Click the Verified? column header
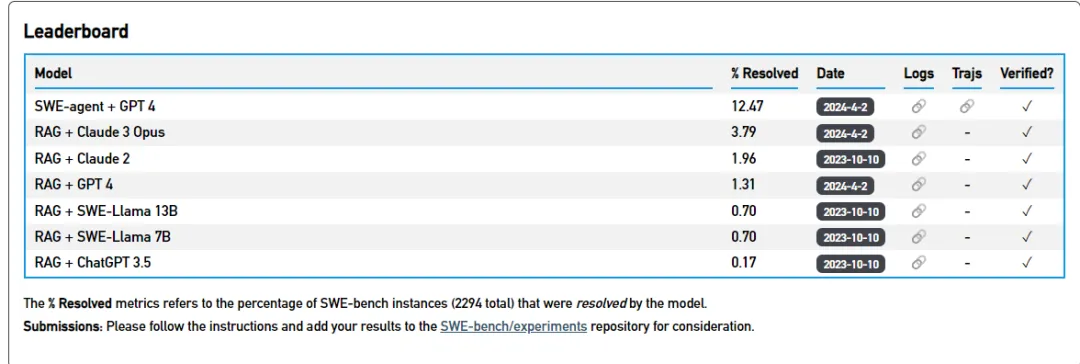The height and width of the screenshot is (364, 1080). (1027, 73)
